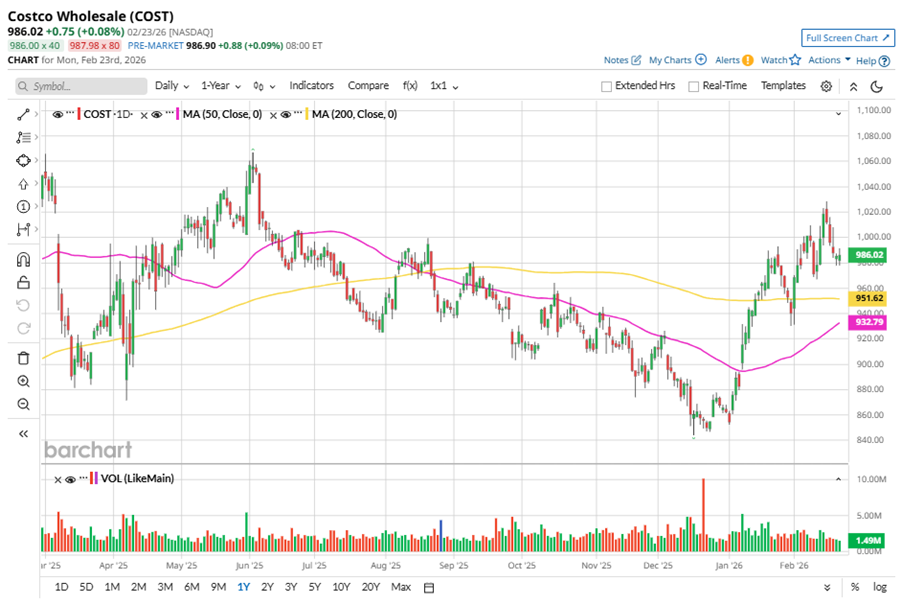Select the numbered label annotation tool
902x604 pixels.
point(23,207)
